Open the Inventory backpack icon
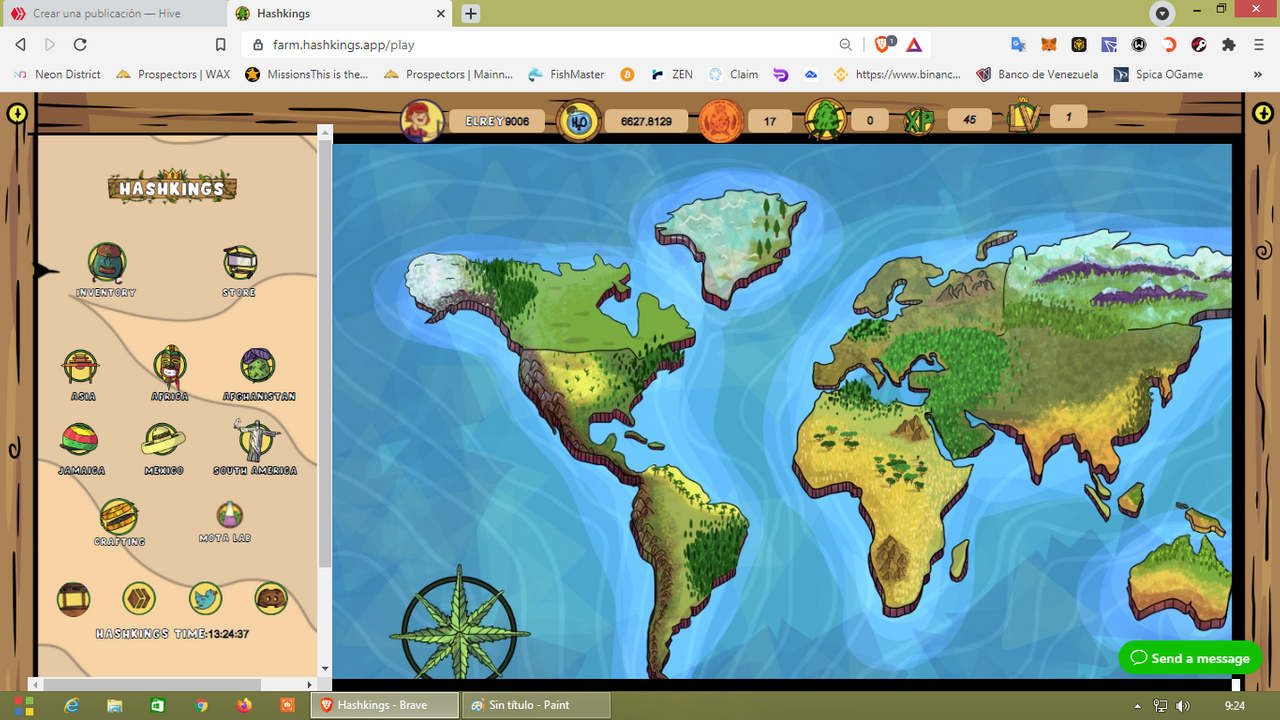Viewport: 1280px width, 720px height. tap(107, 263)
